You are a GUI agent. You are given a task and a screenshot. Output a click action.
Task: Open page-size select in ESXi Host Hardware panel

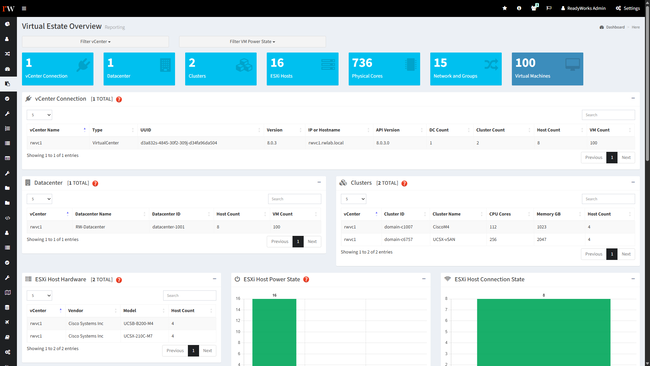tap(39, 296)
